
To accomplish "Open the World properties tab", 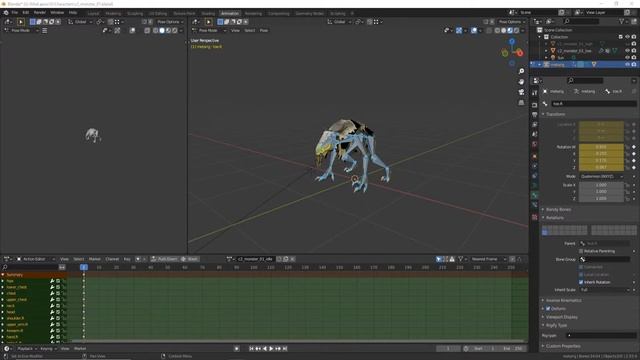I will [535, 144].
